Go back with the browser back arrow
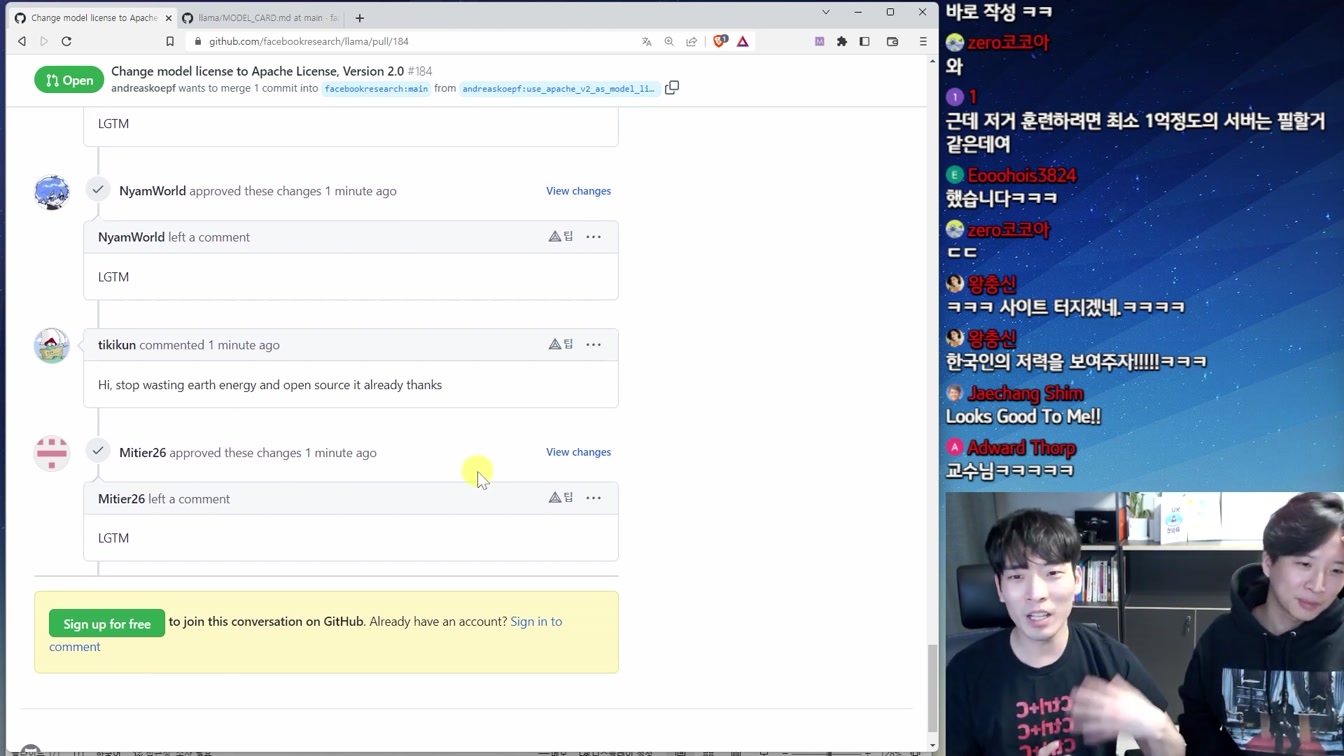 22,41
